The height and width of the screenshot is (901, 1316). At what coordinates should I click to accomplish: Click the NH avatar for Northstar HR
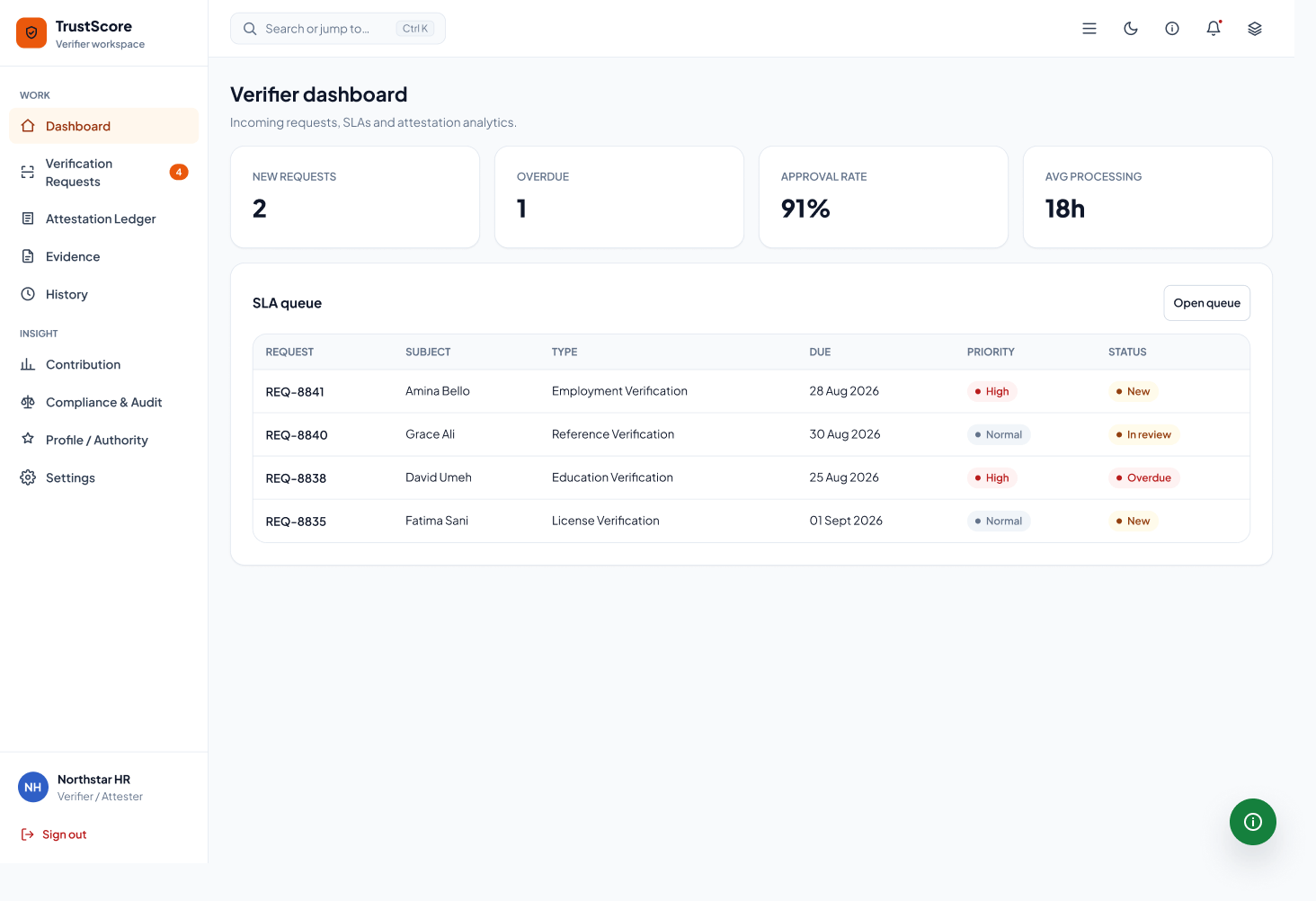pyautogui.click(x=33, y=787)
